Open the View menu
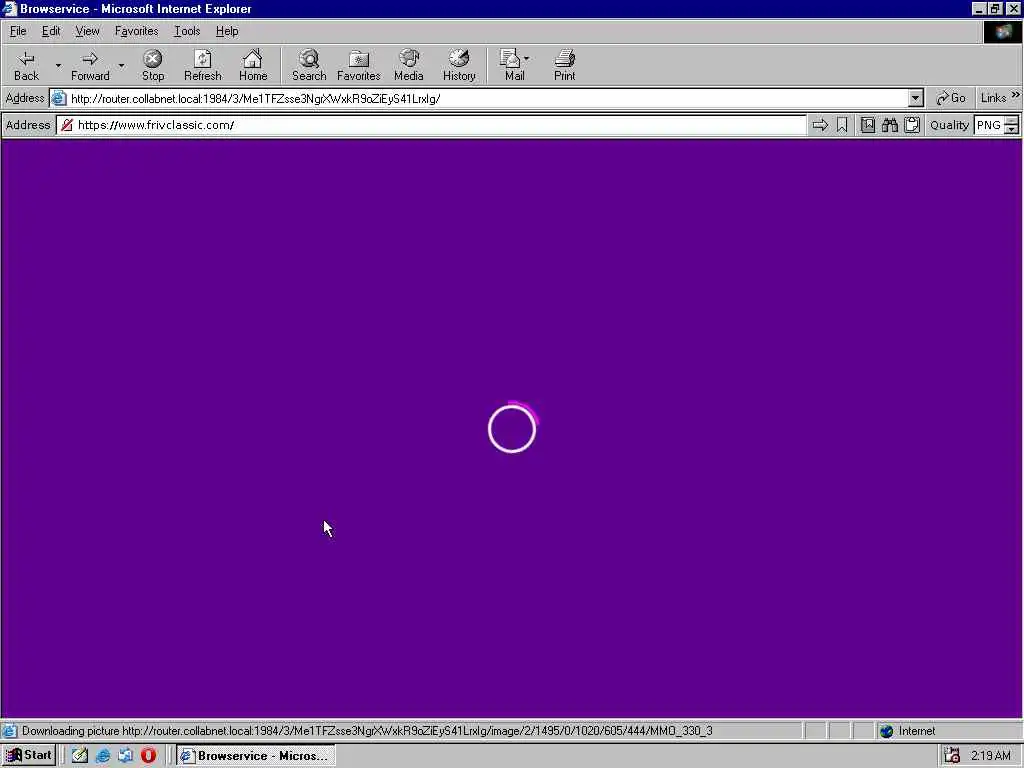This screenshot has width=1024, height=768. [88, 31]
